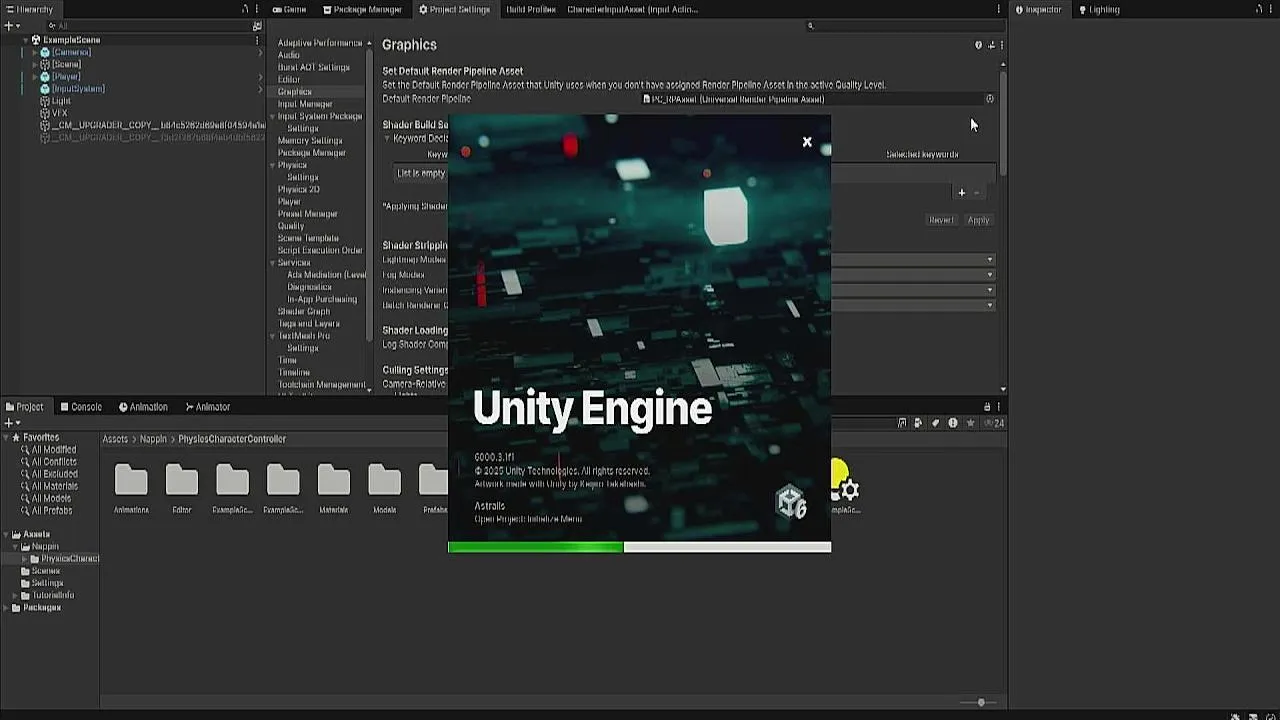This screenshot has width=1280, height=720.
Task: Select Quality settings category
Action: 291,226
